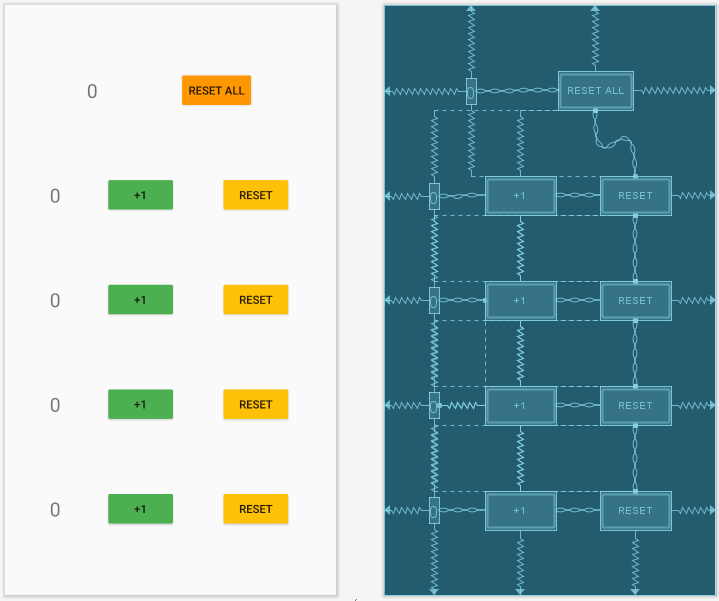Image resolution: width=719 pixels, height=601 pixels.
Task: Select the first row +1 widget in blueprint
Action: click(x=520, y=196)
